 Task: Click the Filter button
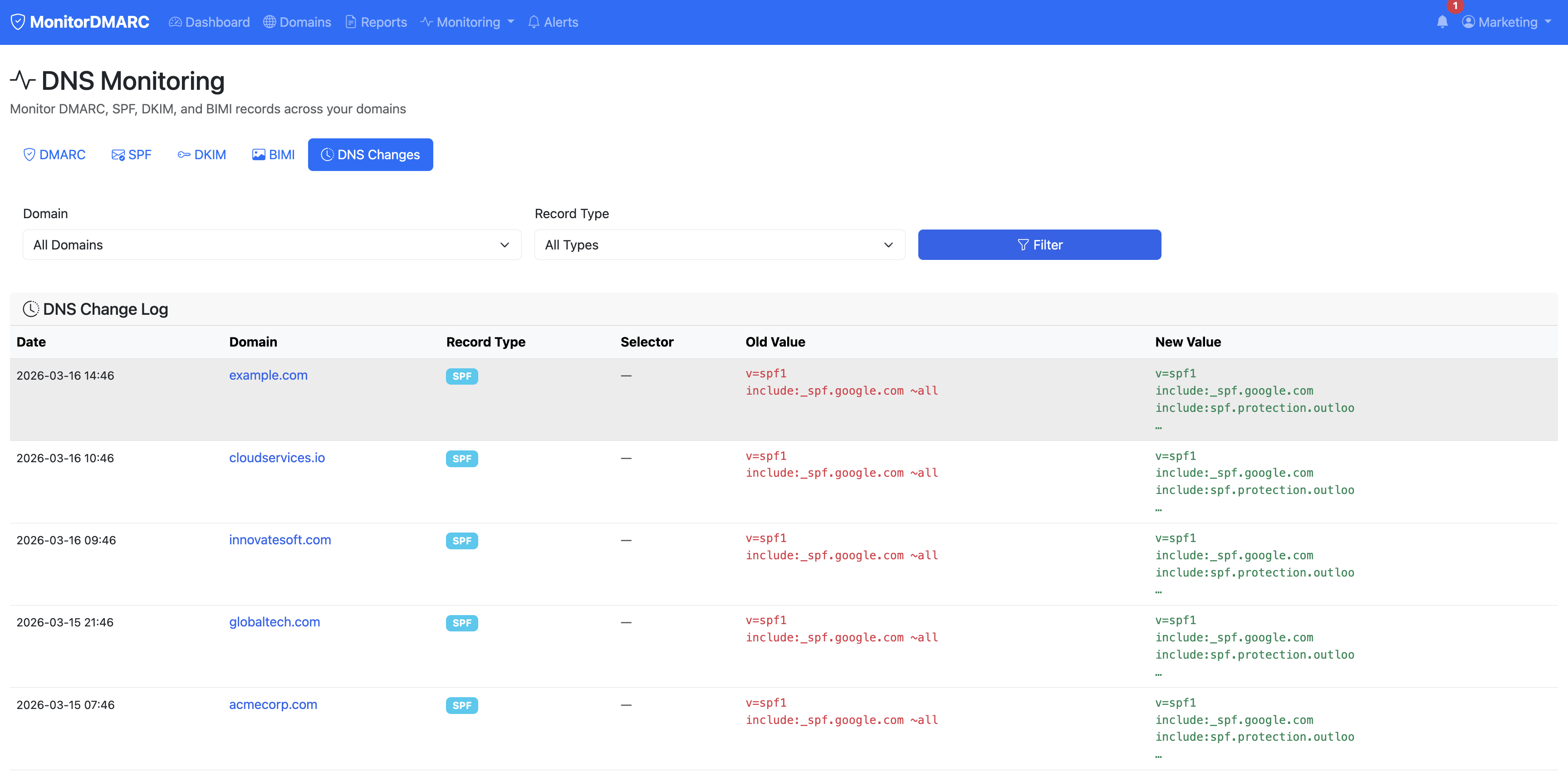tap(1039, 244)
